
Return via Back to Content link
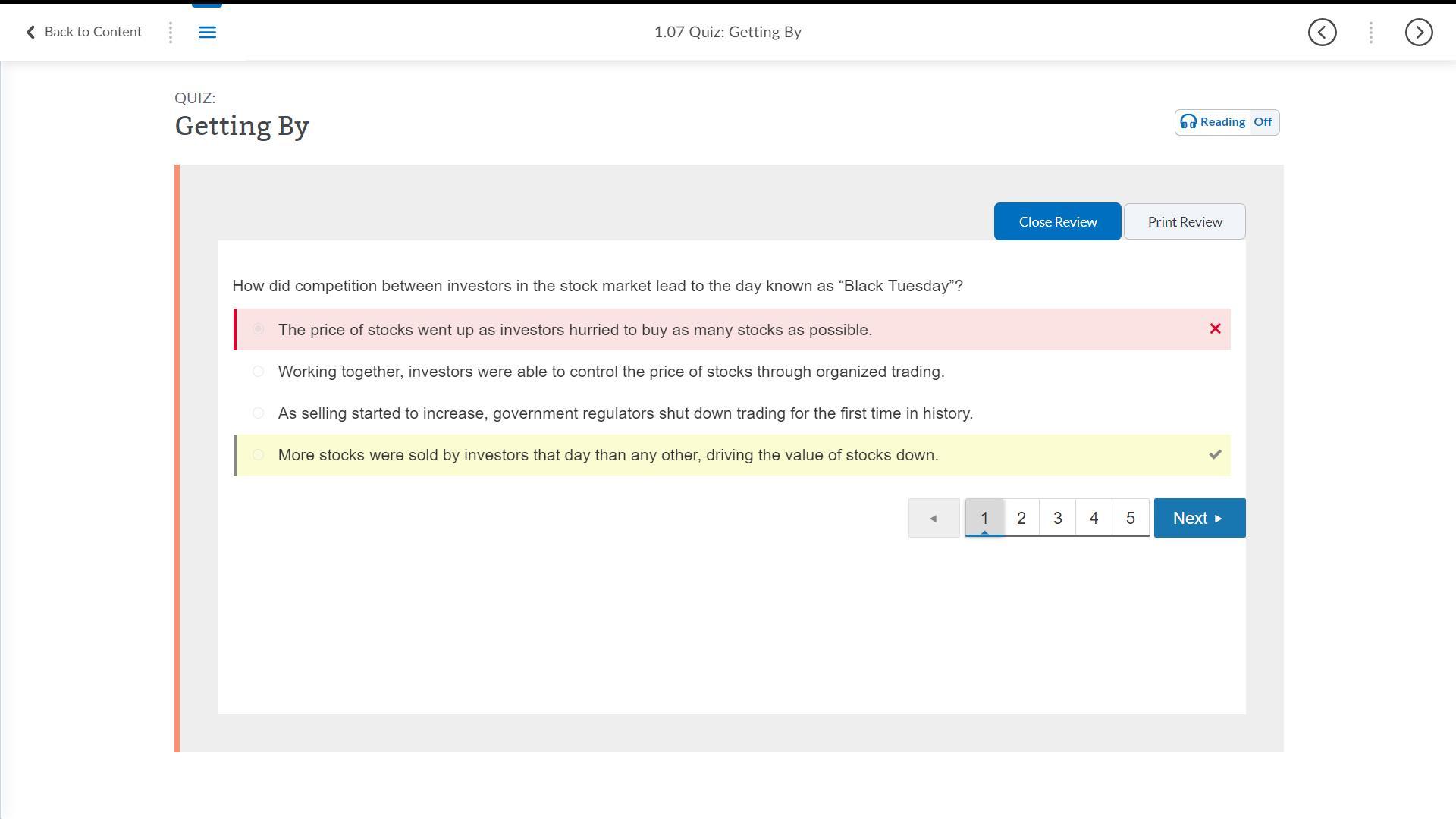(x=83, y=32)
